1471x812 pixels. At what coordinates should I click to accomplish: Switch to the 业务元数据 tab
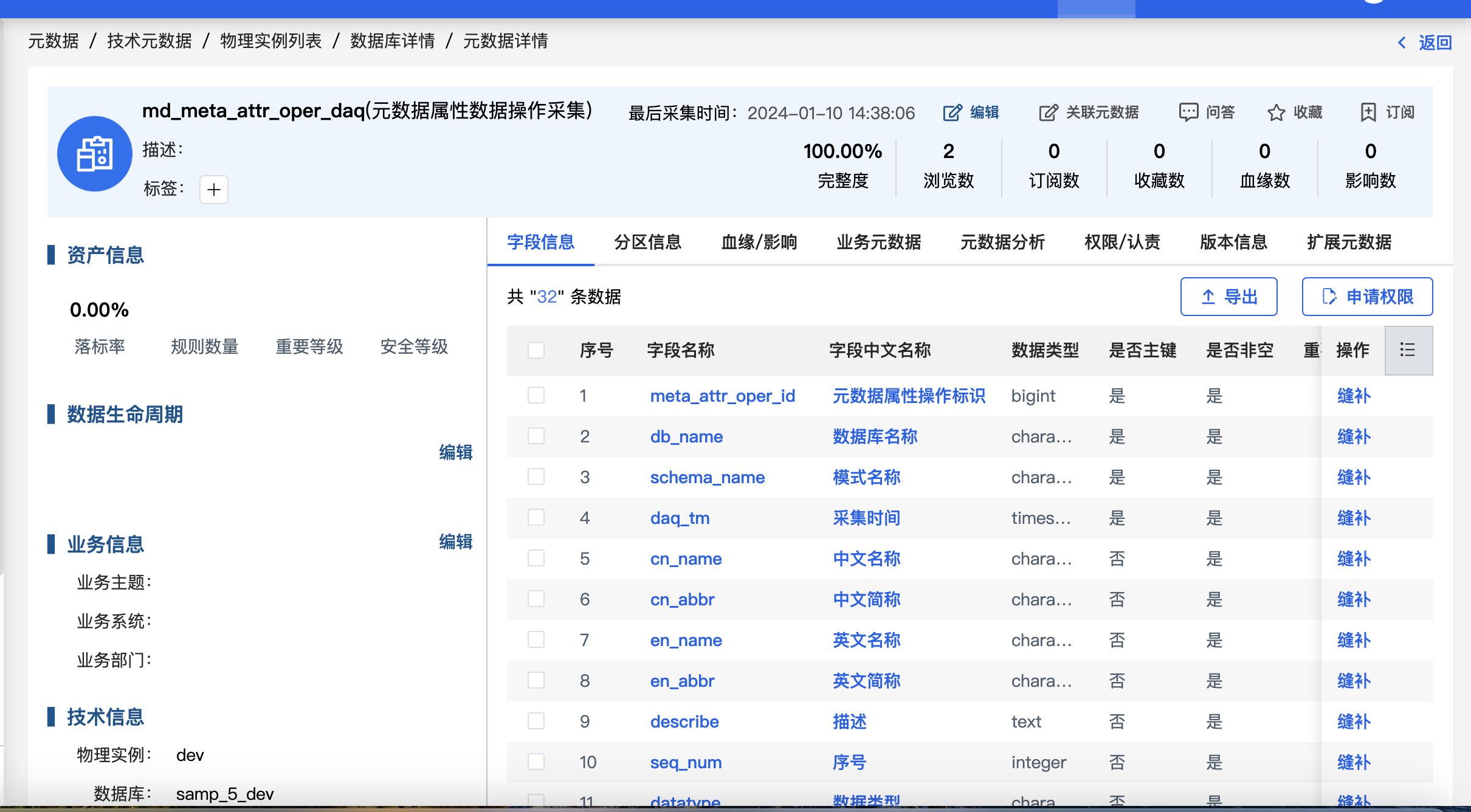tap(878, 242)
